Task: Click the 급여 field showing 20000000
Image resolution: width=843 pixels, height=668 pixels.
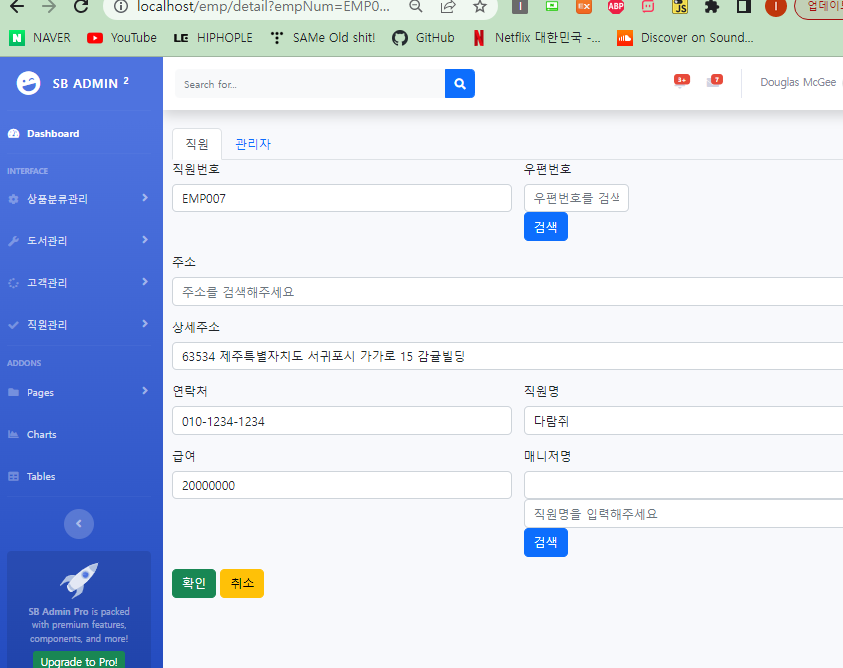Action: pos(342,485)
